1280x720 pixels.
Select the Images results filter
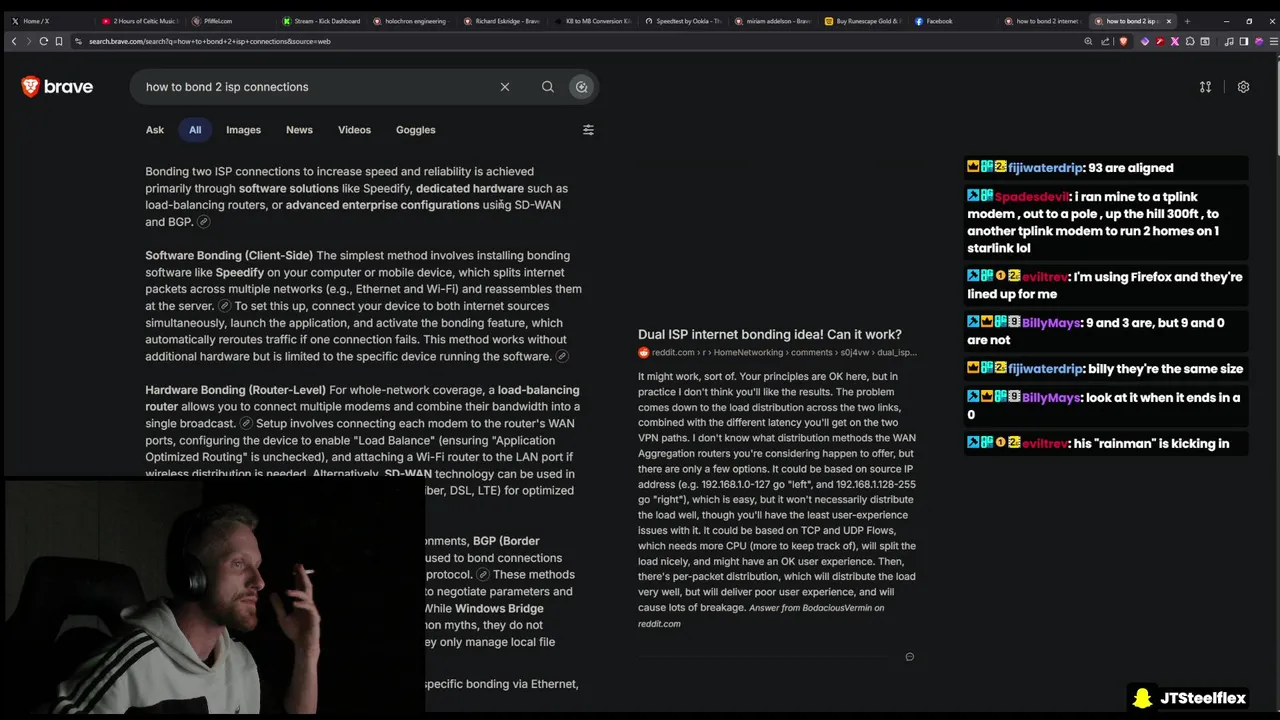243,130
